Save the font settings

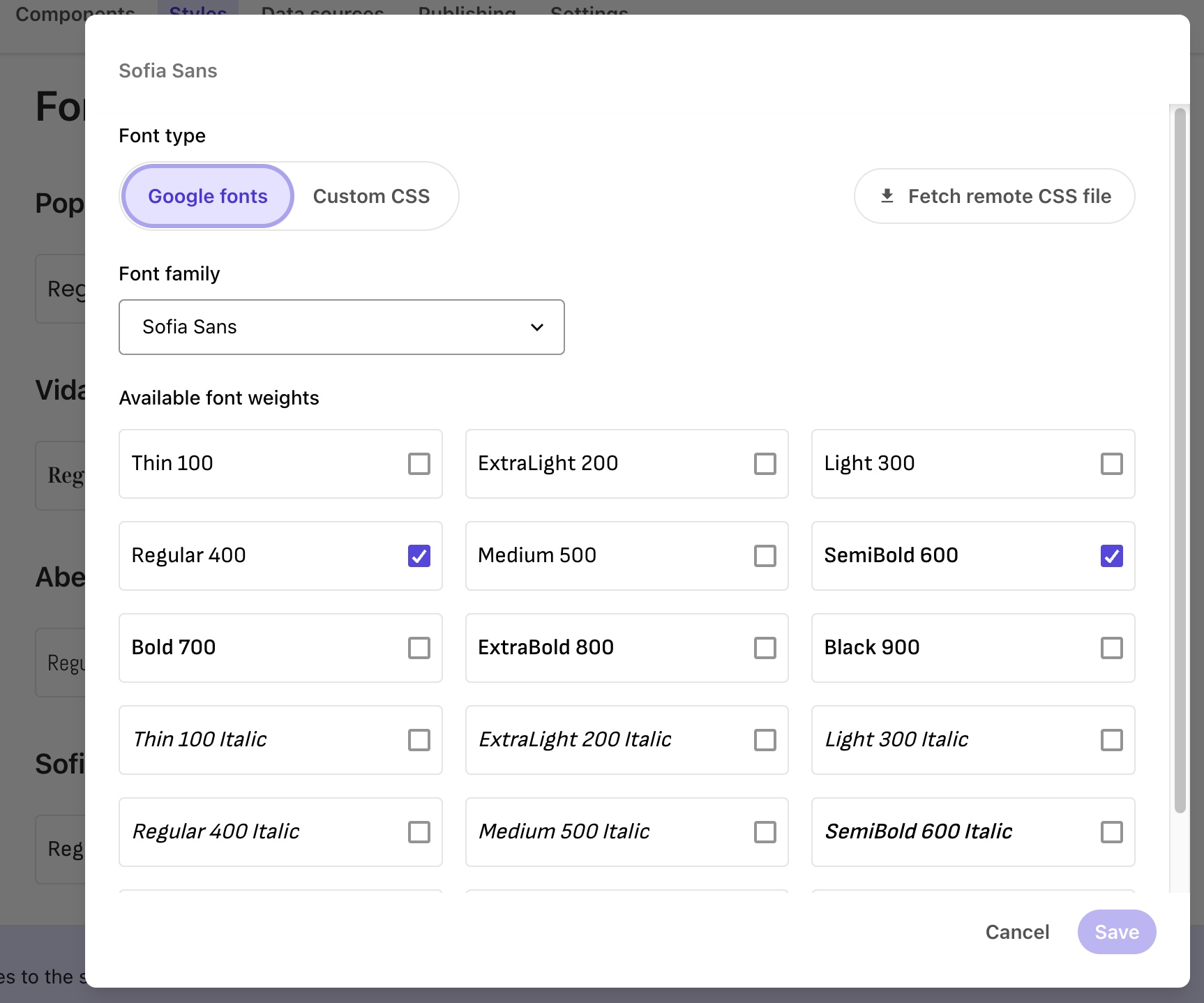coord(1117,932)
